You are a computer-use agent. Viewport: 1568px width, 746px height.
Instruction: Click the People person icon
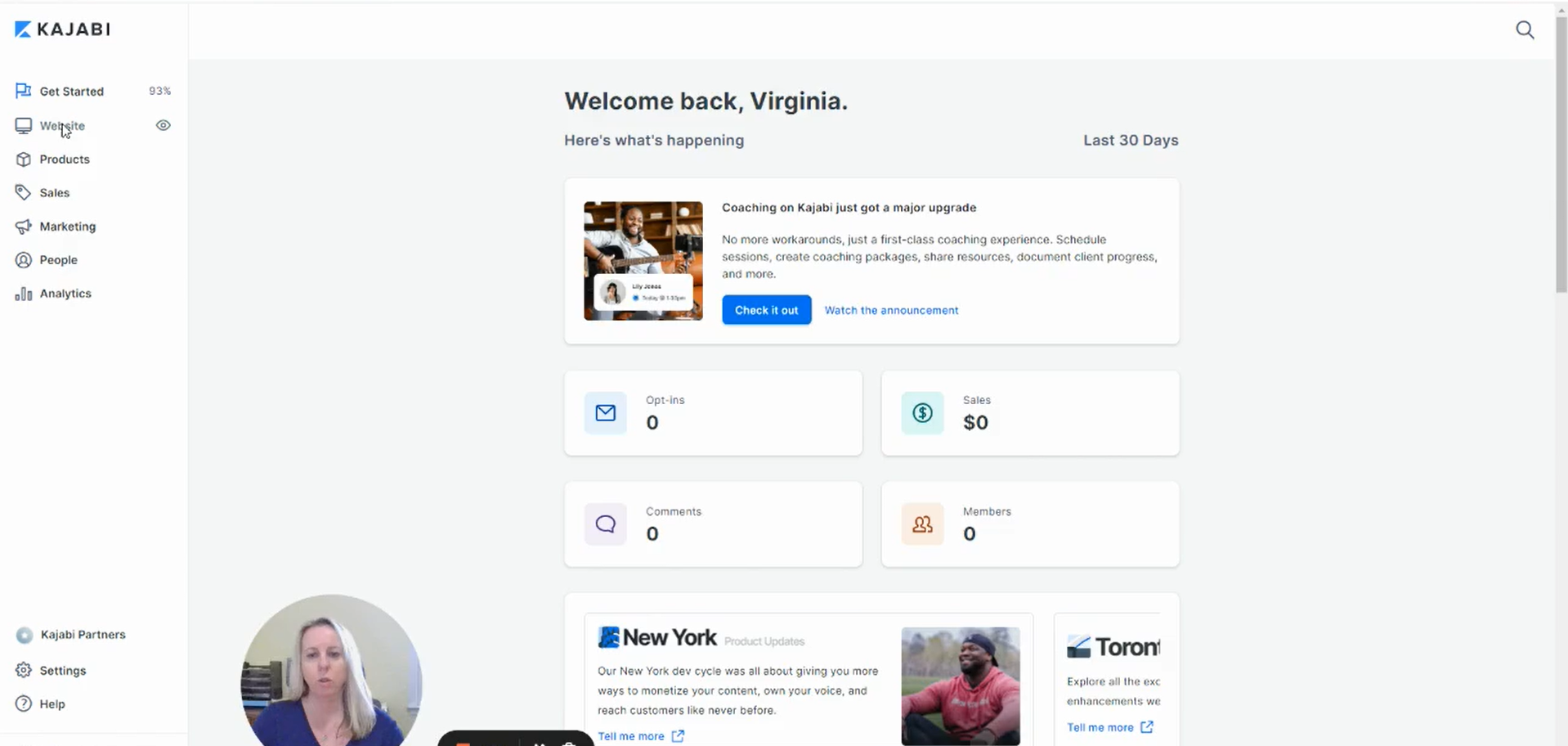[23, 260]
